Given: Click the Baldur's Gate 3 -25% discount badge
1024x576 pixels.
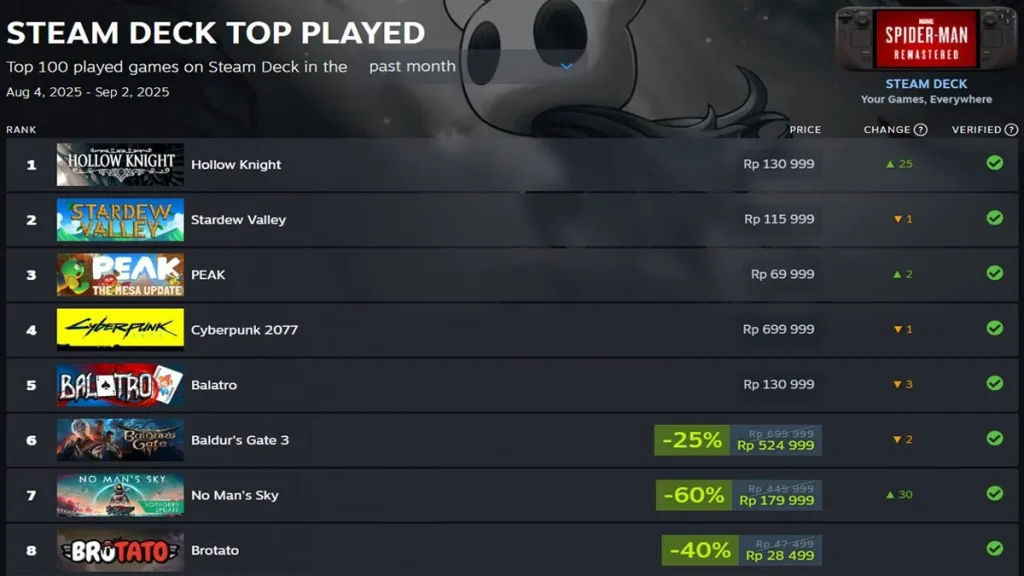Looking at the screenshot, I should point(690,438).
